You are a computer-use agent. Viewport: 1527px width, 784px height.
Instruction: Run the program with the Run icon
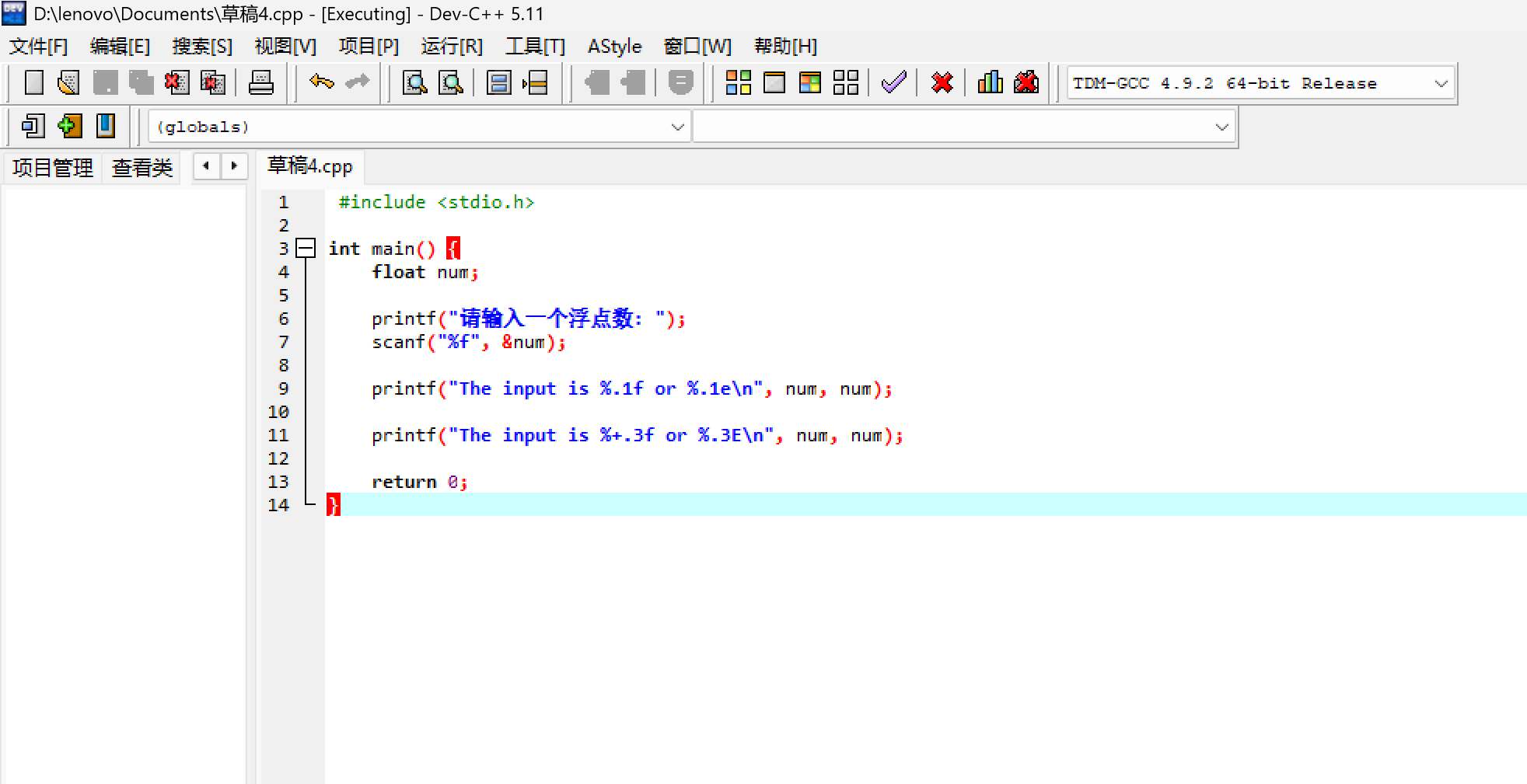pyautogui.click(x=774, y=82)
